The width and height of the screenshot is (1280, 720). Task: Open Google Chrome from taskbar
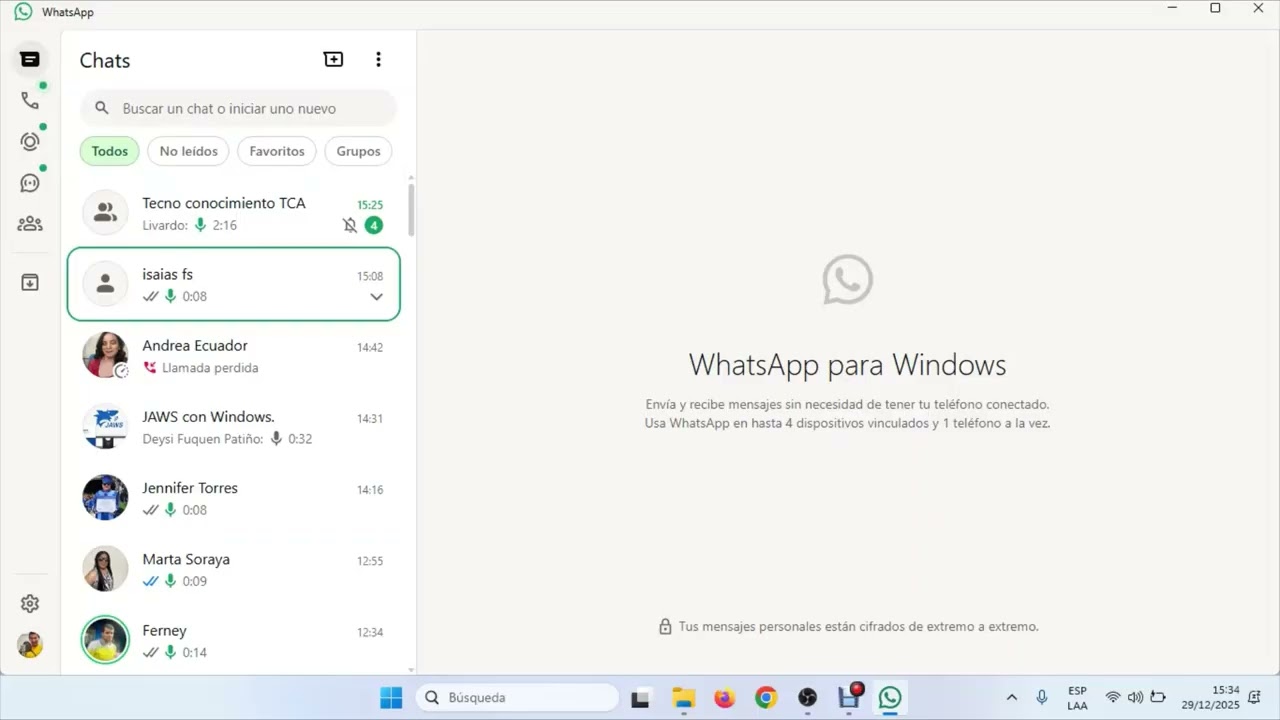[766, 698]
